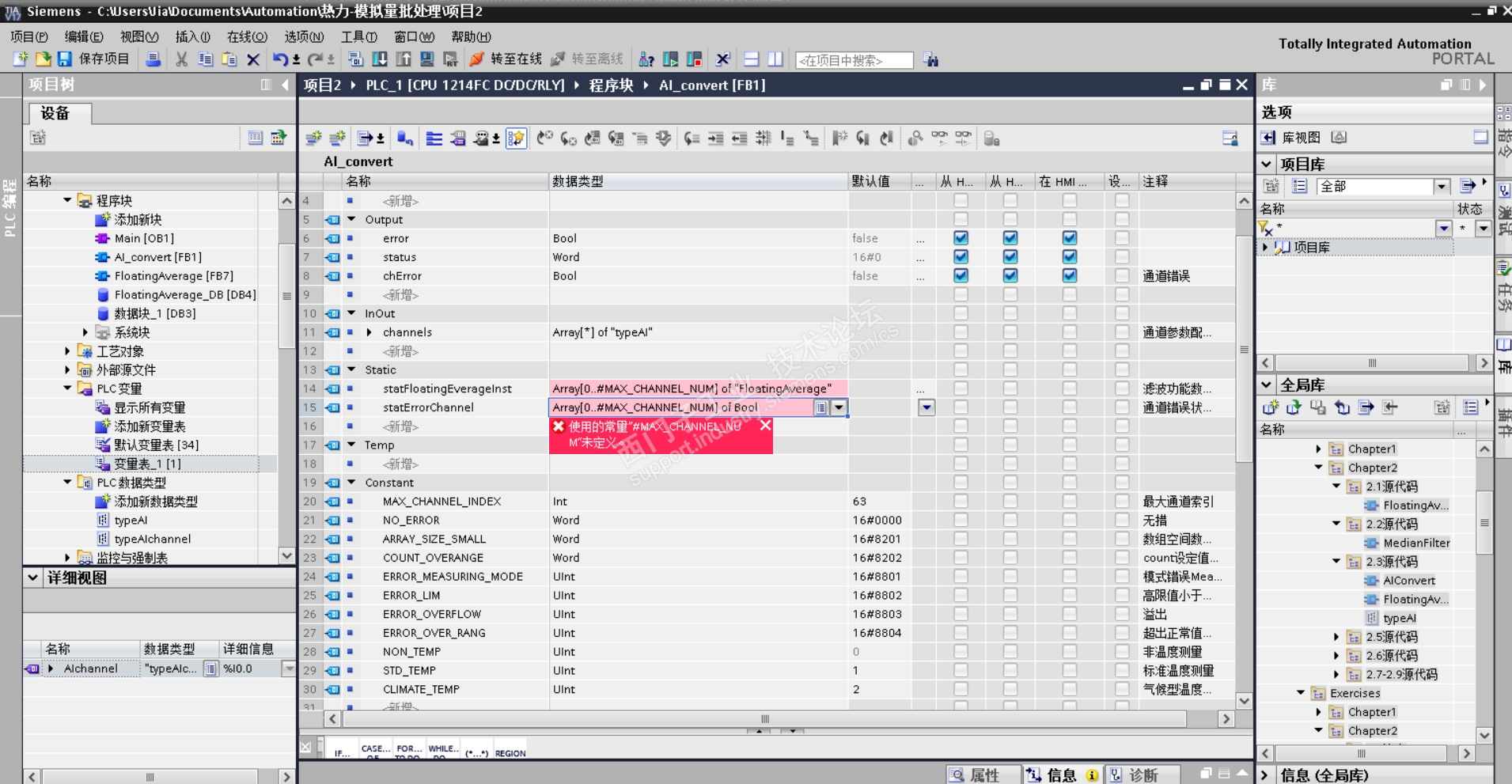This screenshot has width=1512, height=784.
Task: Click the library view arrow icon
Action: tap(1268, 138)
